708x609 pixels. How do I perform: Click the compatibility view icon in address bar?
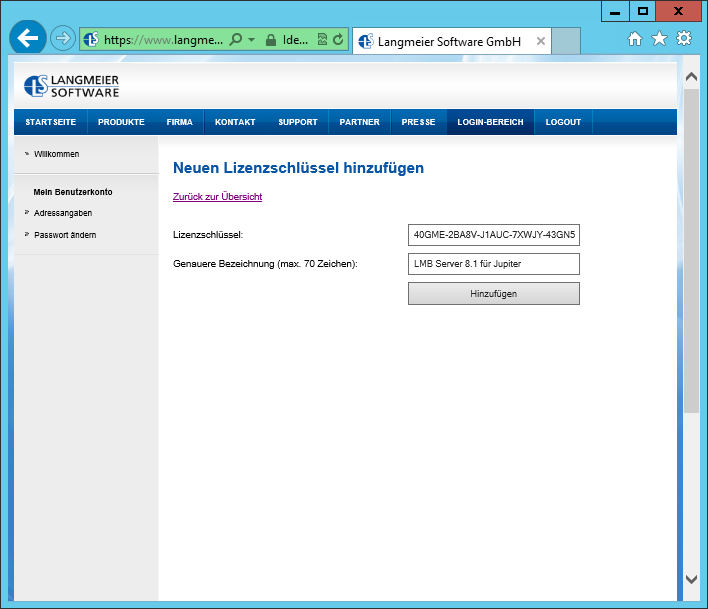pyautogui.click(x=322, y=40)
